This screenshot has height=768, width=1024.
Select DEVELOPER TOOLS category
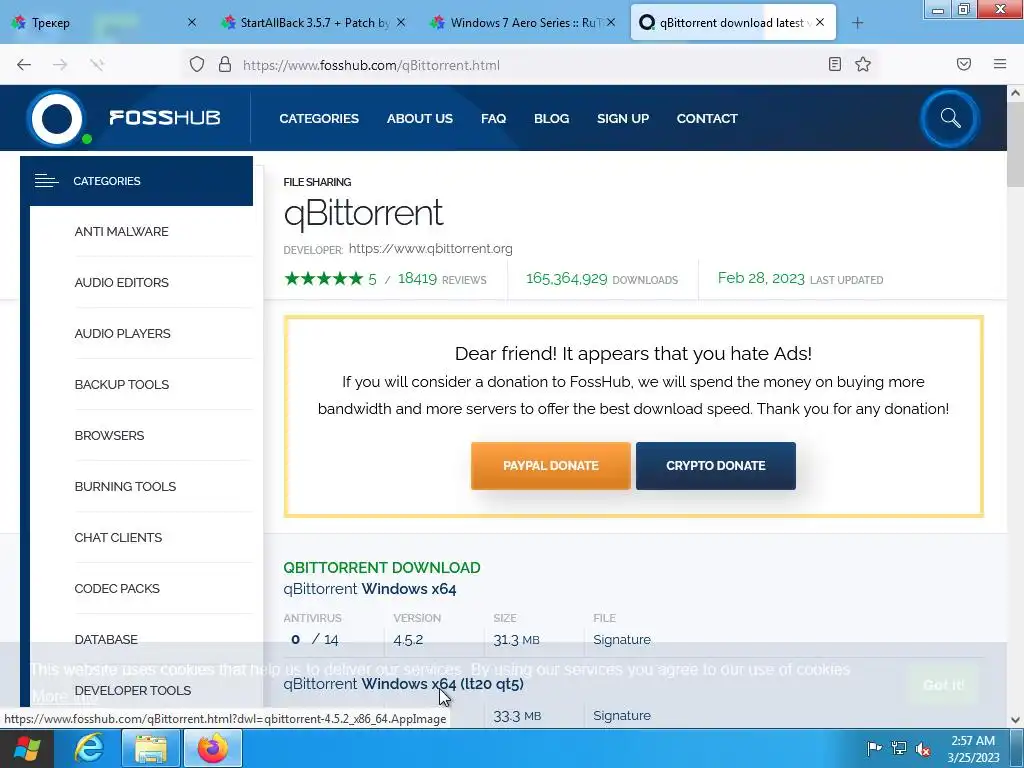click(x=133, y=690)
